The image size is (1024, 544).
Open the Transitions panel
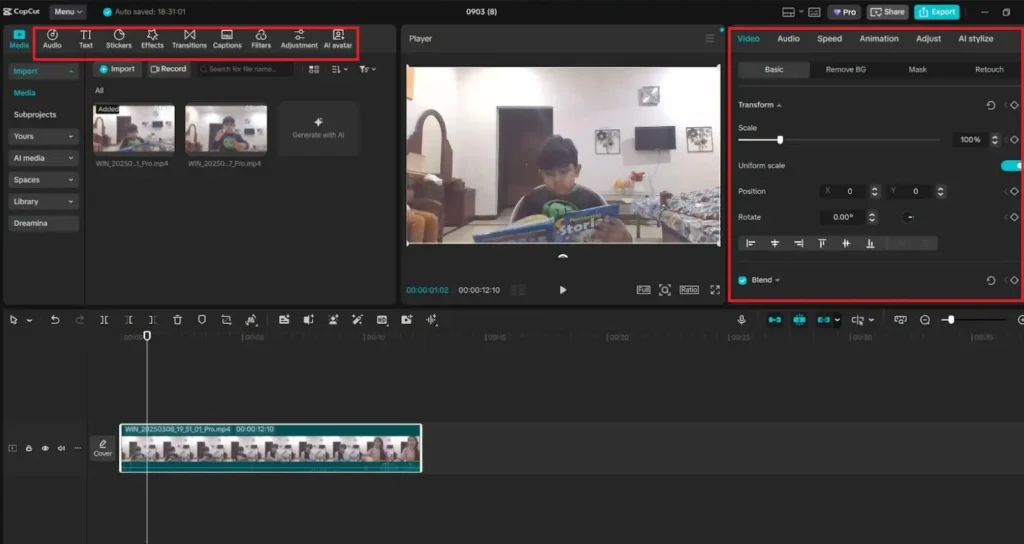click(189, 39)
